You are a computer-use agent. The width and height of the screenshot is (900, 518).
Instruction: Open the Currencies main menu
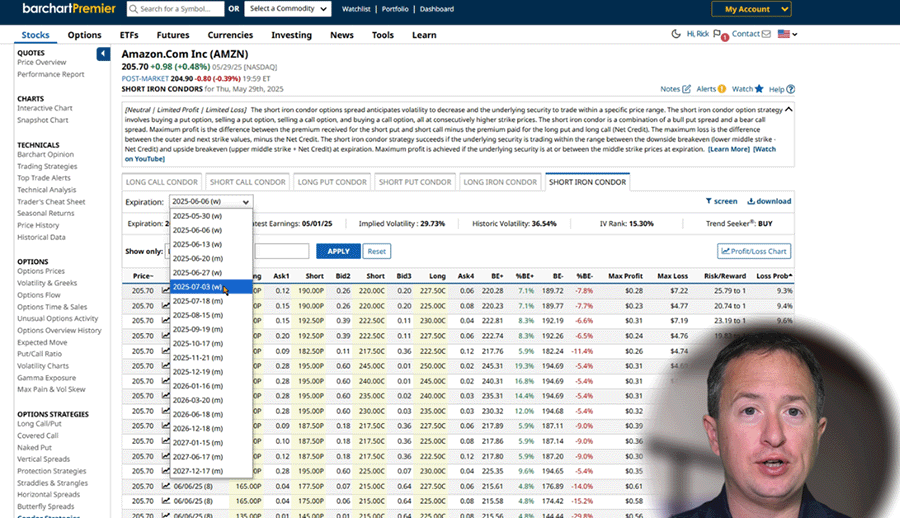click(x=230, y=35)
